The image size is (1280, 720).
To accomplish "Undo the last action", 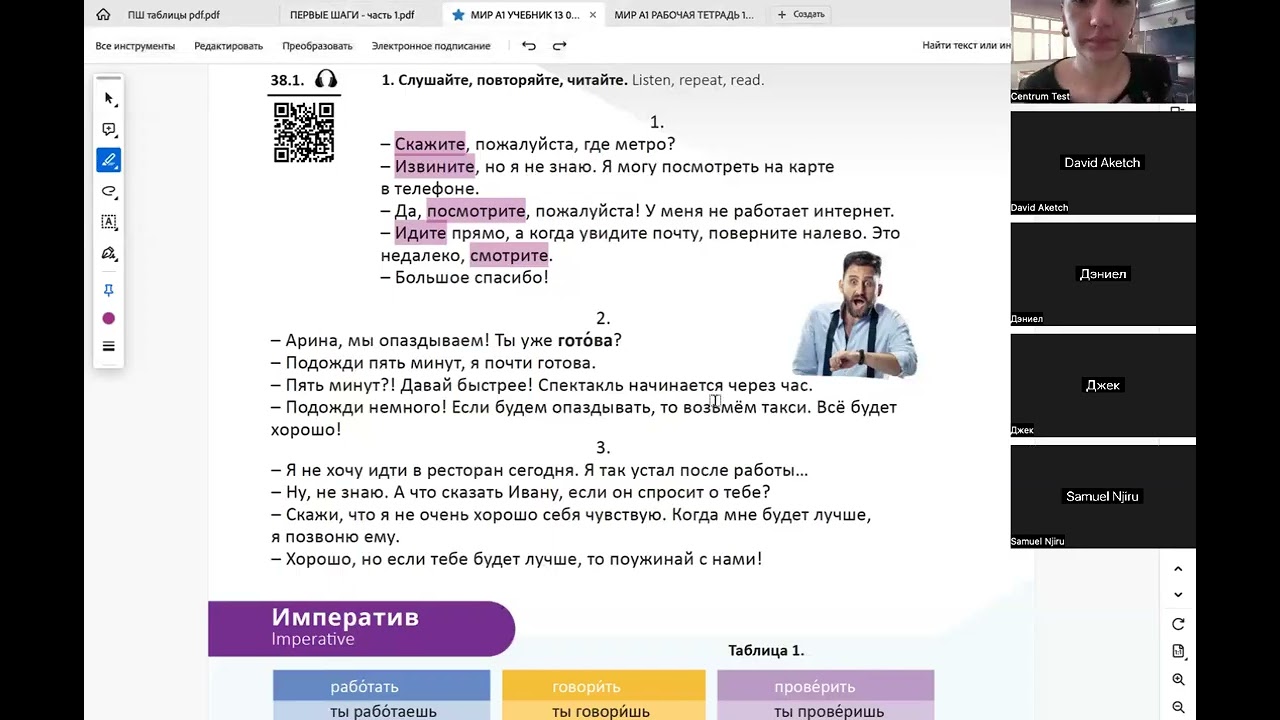I will click(529, 45).
